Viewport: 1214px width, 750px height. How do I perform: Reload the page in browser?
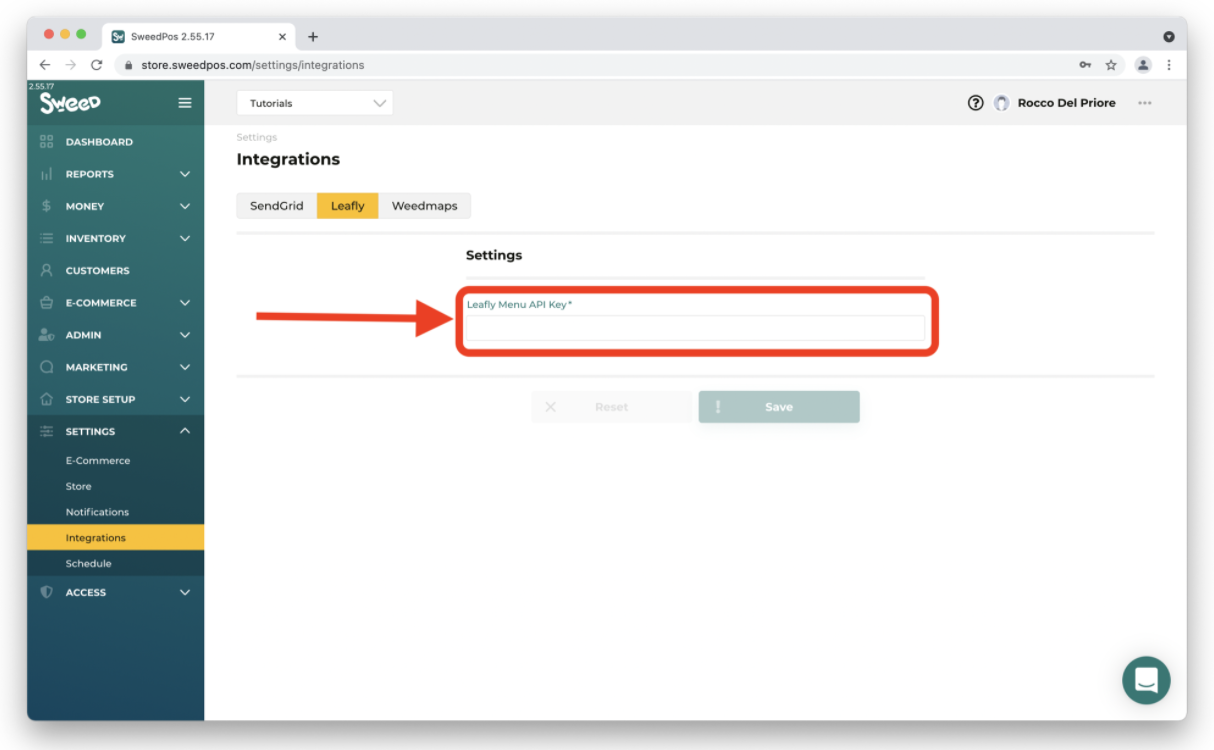(x=97, y=65)
